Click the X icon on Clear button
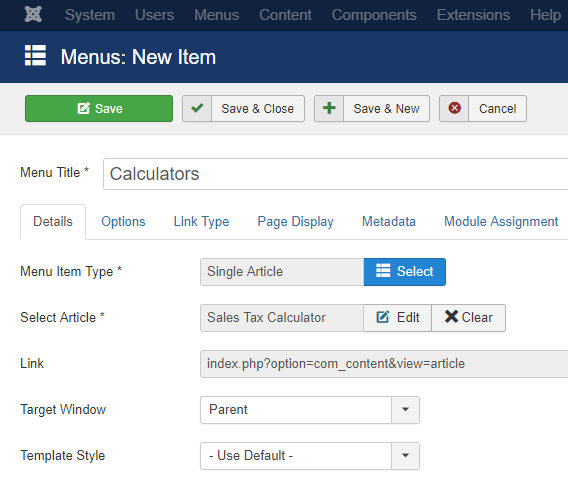This screenshot has width=568, height=489. 451,317
